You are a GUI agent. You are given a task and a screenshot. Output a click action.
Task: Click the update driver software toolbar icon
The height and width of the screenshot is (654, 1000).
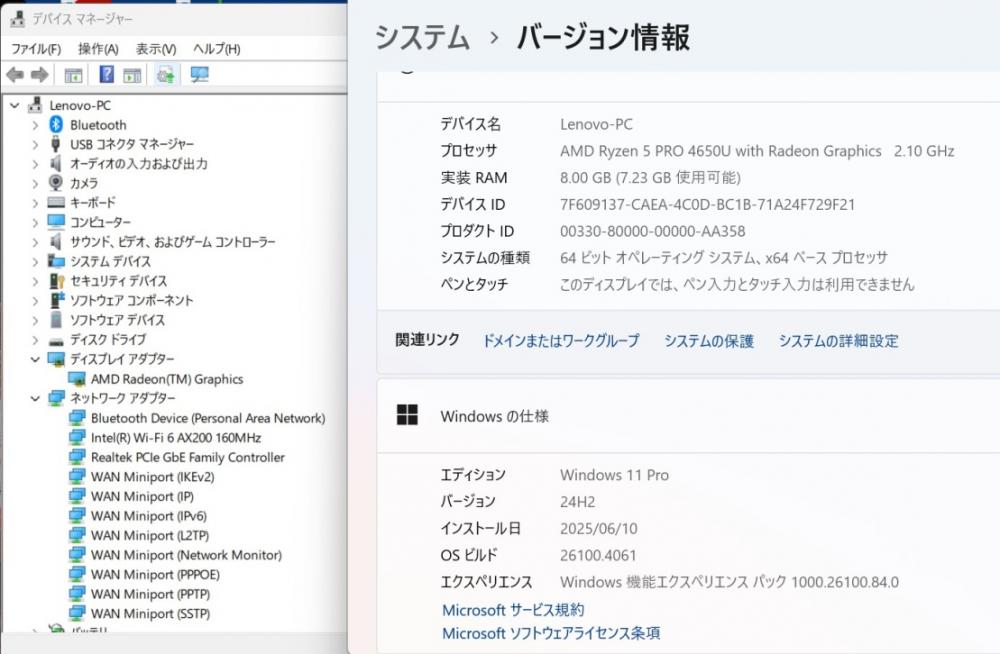tap(166, 75)
